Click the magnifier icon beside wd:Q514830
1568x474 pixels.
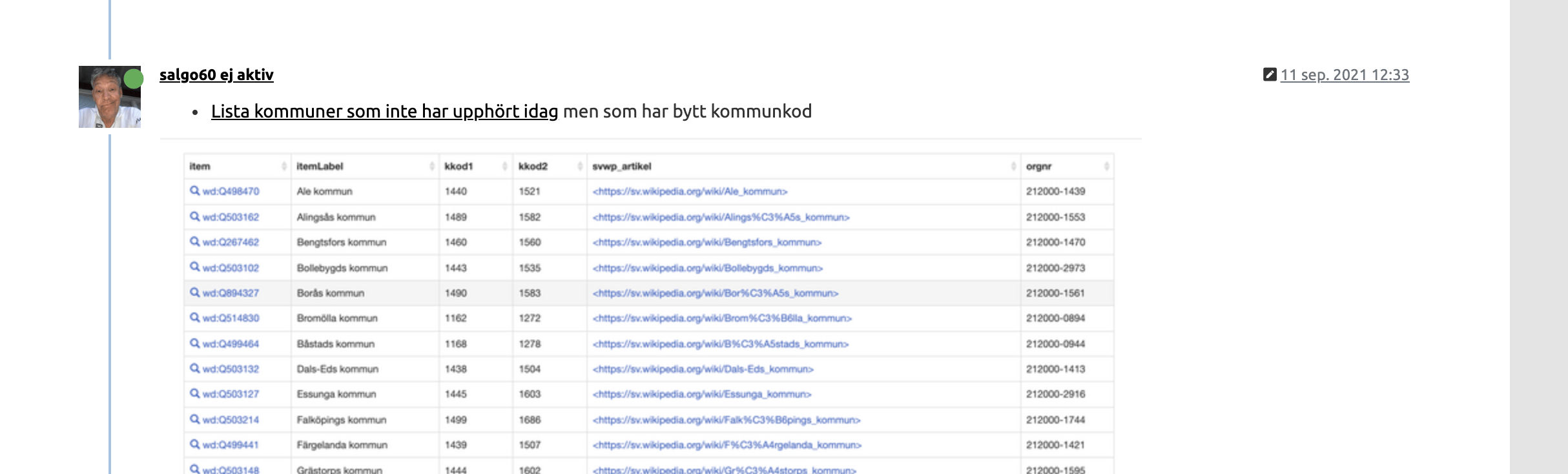194,318
